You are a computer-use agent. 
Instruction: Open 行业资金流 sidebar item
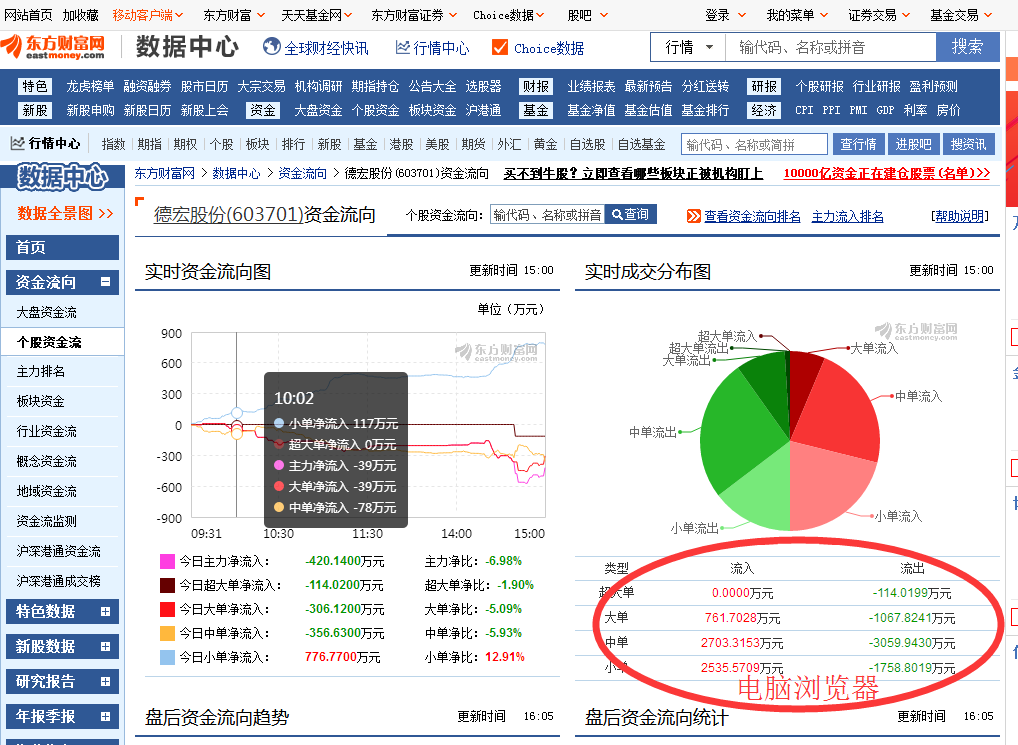pos(47,431)
